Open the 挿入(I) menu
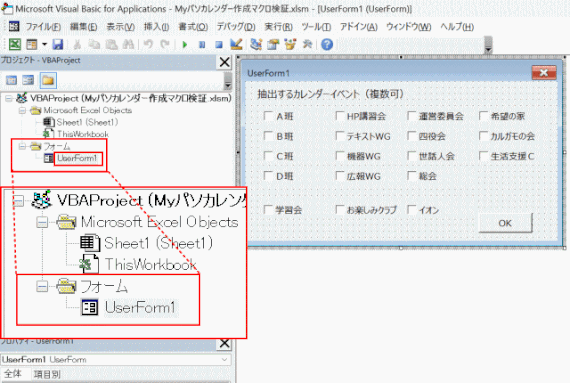The width and height of the screenshot is (570, 383). tap(156, 27)
